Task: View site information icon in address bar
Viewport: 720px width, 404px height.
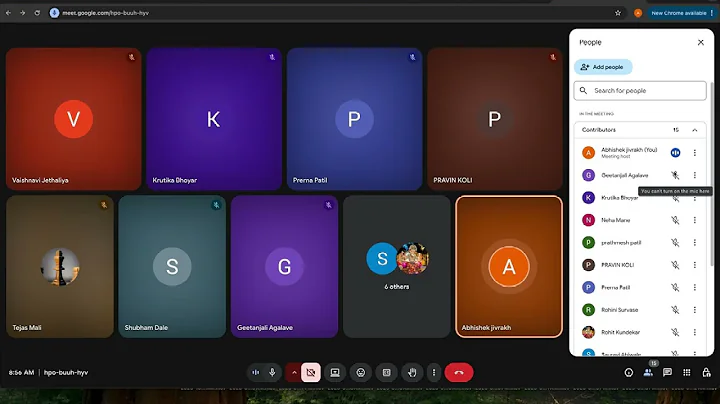Action: click(54, 13)
